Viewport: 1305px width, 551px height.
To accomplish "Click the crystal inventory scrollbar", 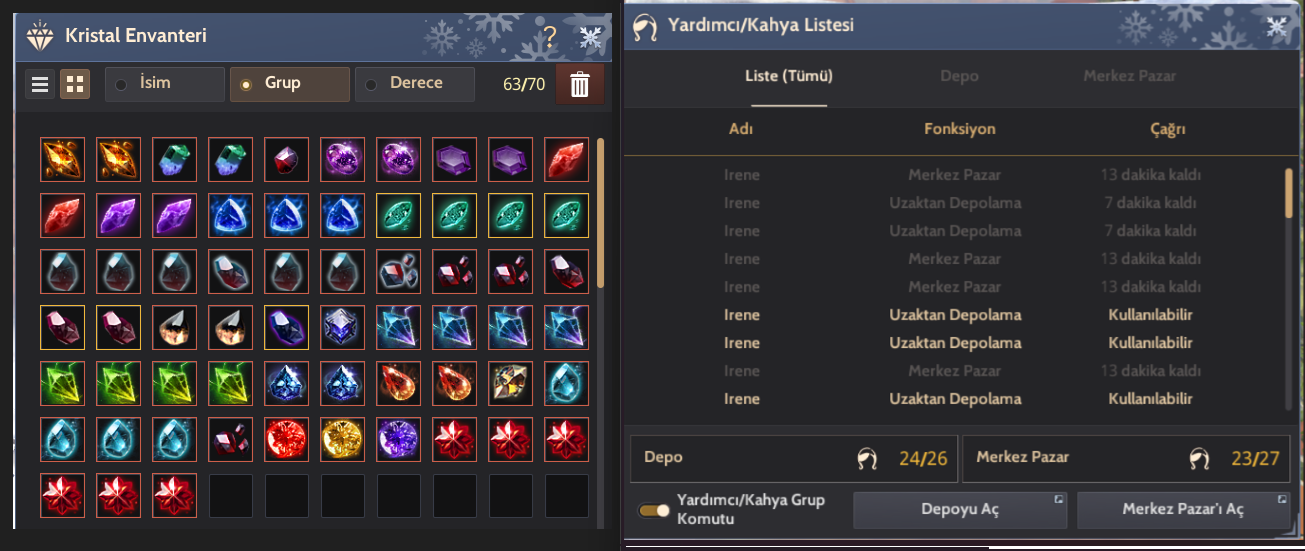I will pos(600,210).
